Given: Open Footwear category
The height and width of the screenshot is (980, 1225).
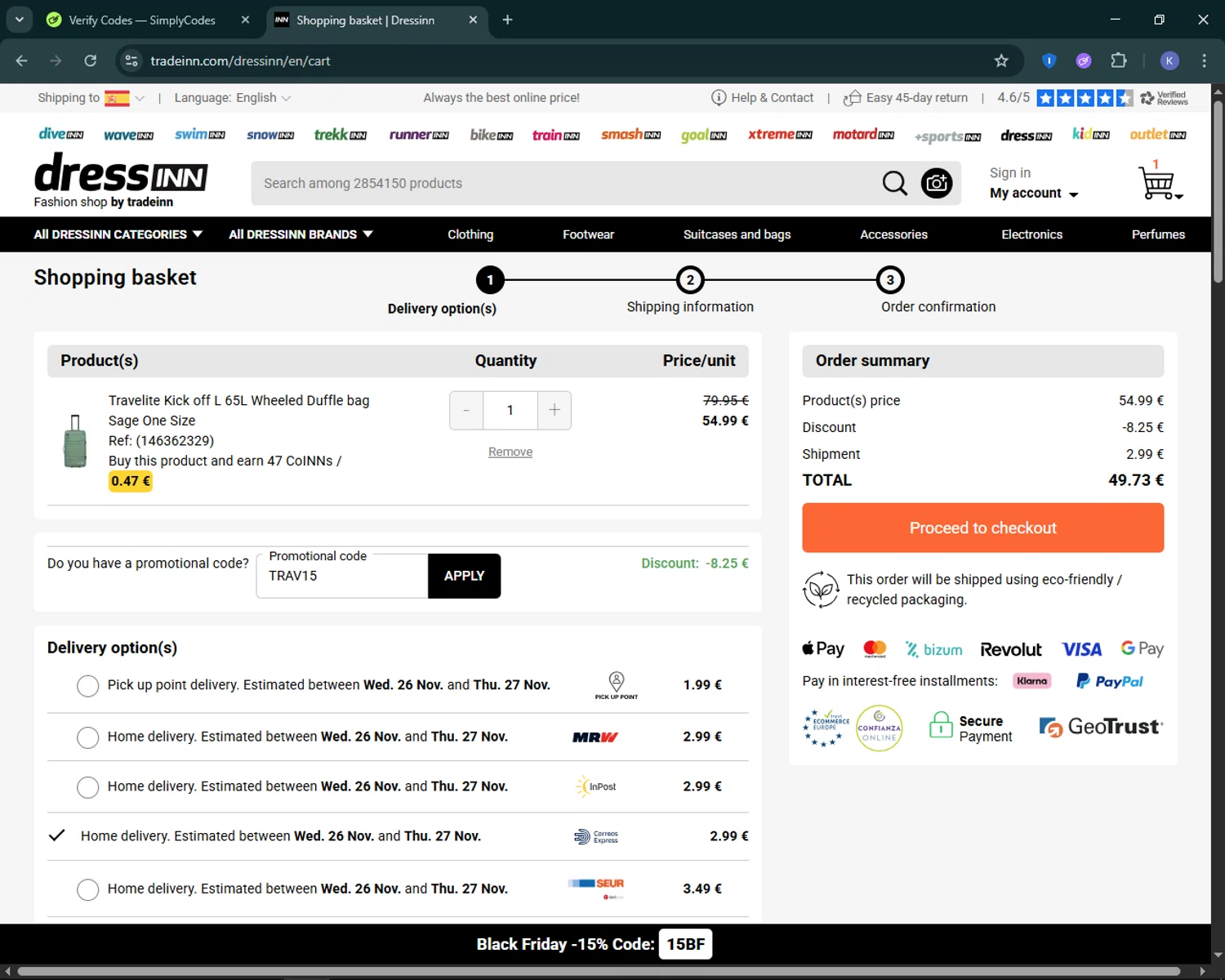Looking at the screenshot, I should pyautogui.click(x=588, y=234).
